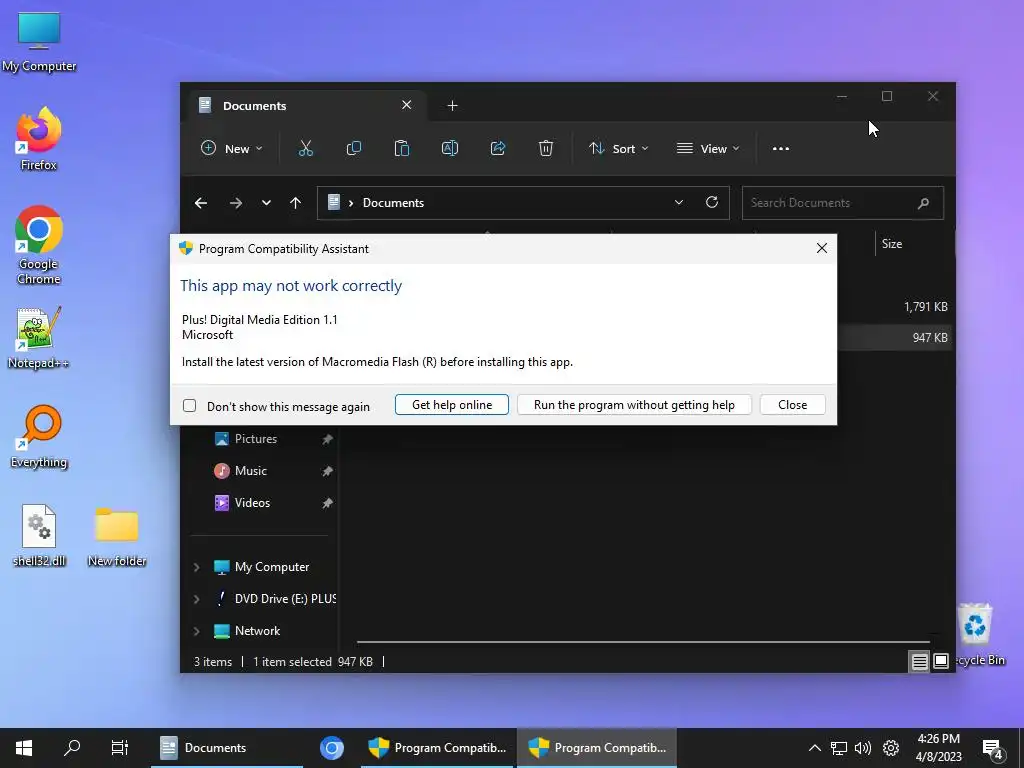Image resolution: width=1024 pixels, height=768 pixels.
Task: Open volume control in system tray
Action: click(863, 748)
